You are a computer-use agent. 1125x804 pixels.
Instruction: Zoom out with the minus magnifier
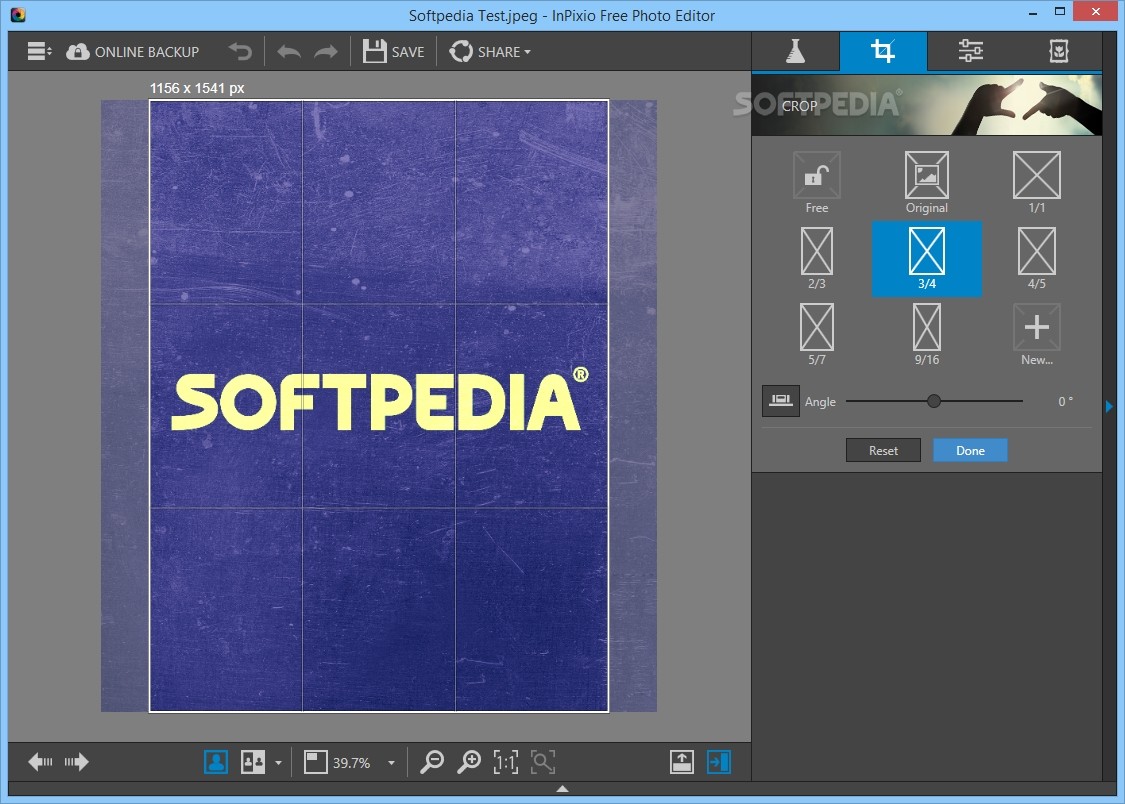pyautogui.click(x=431, y=762)
